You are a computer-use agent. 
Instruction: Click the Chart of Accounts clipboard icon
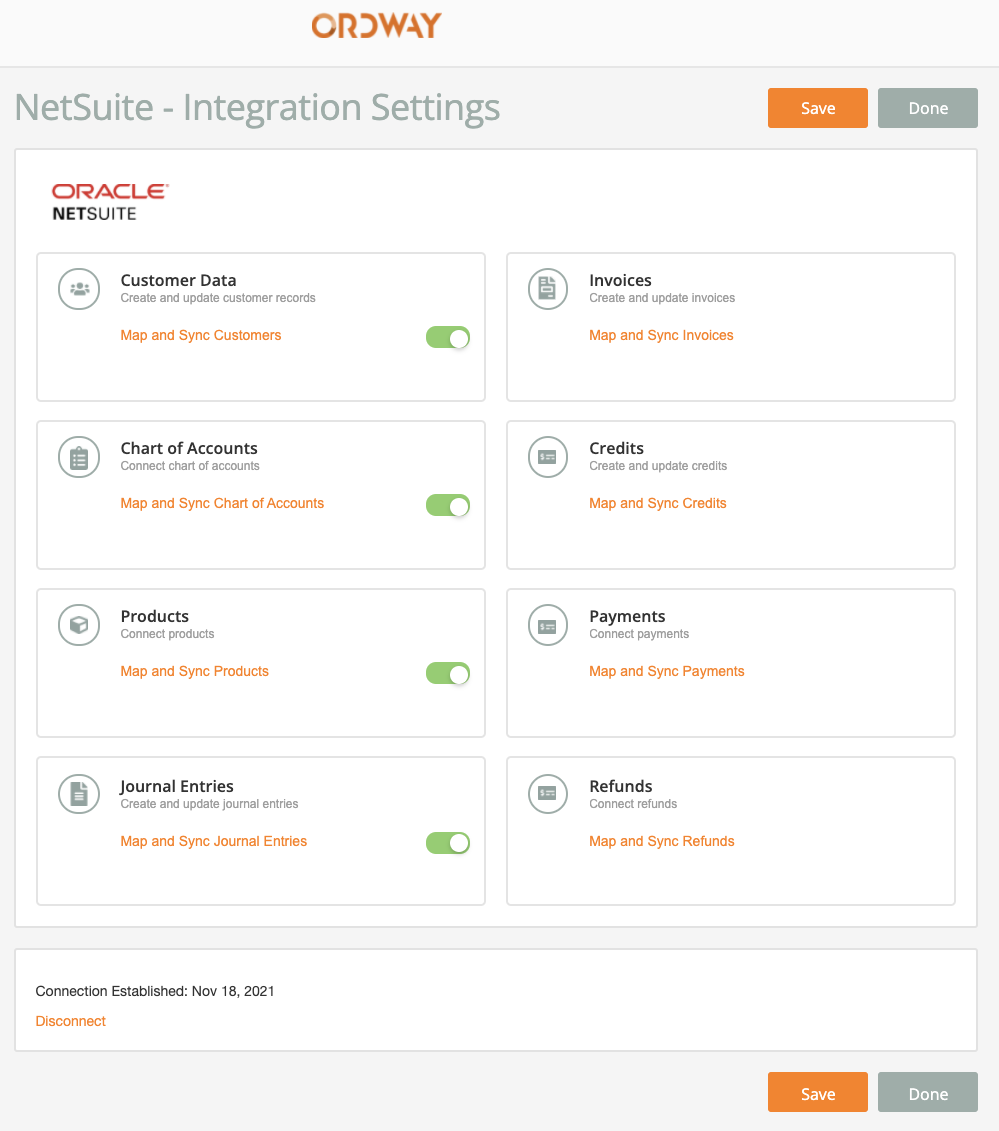coord(79,457)
